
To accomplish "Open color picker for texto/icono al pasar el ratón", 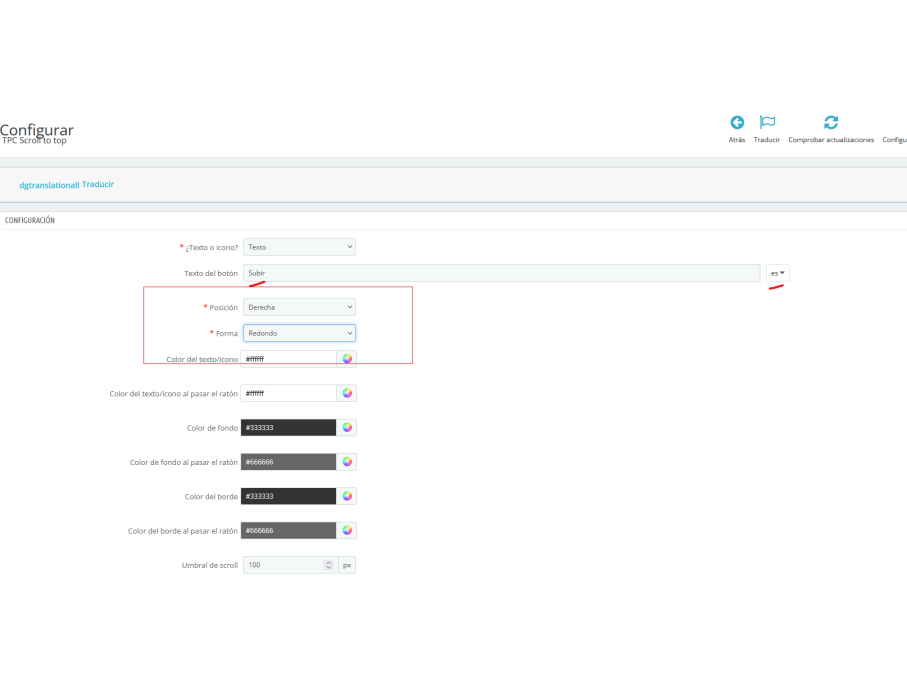I will coord(347,393).
